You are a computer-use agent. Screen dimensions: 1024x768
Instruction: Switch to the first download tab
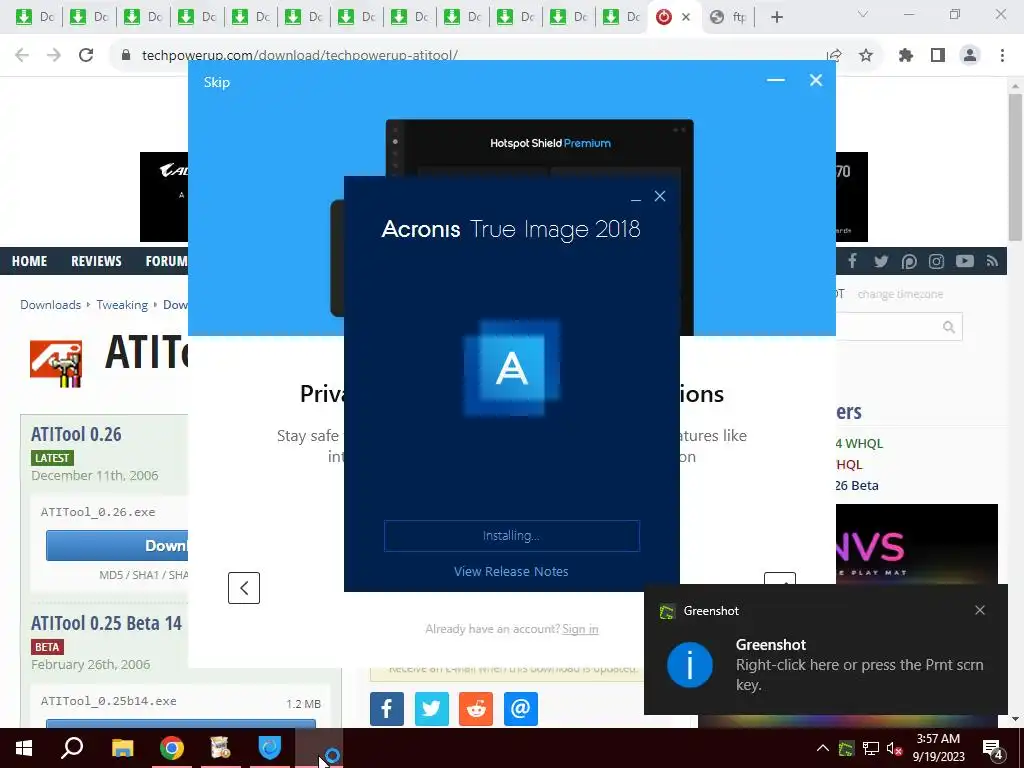35,17
